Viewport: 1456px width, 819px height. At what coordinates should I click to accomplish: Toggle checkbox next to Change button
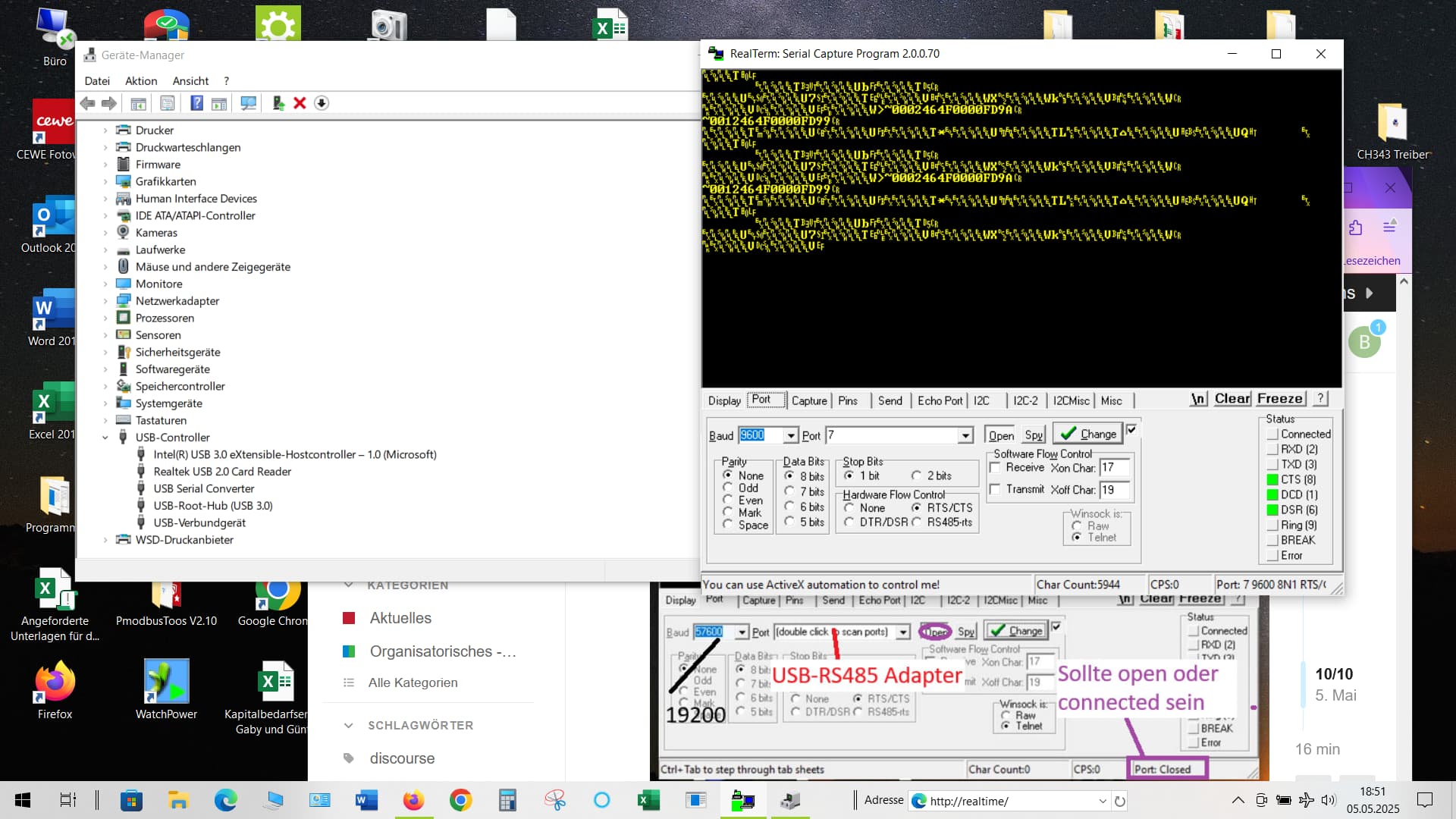pos(1131,430)
